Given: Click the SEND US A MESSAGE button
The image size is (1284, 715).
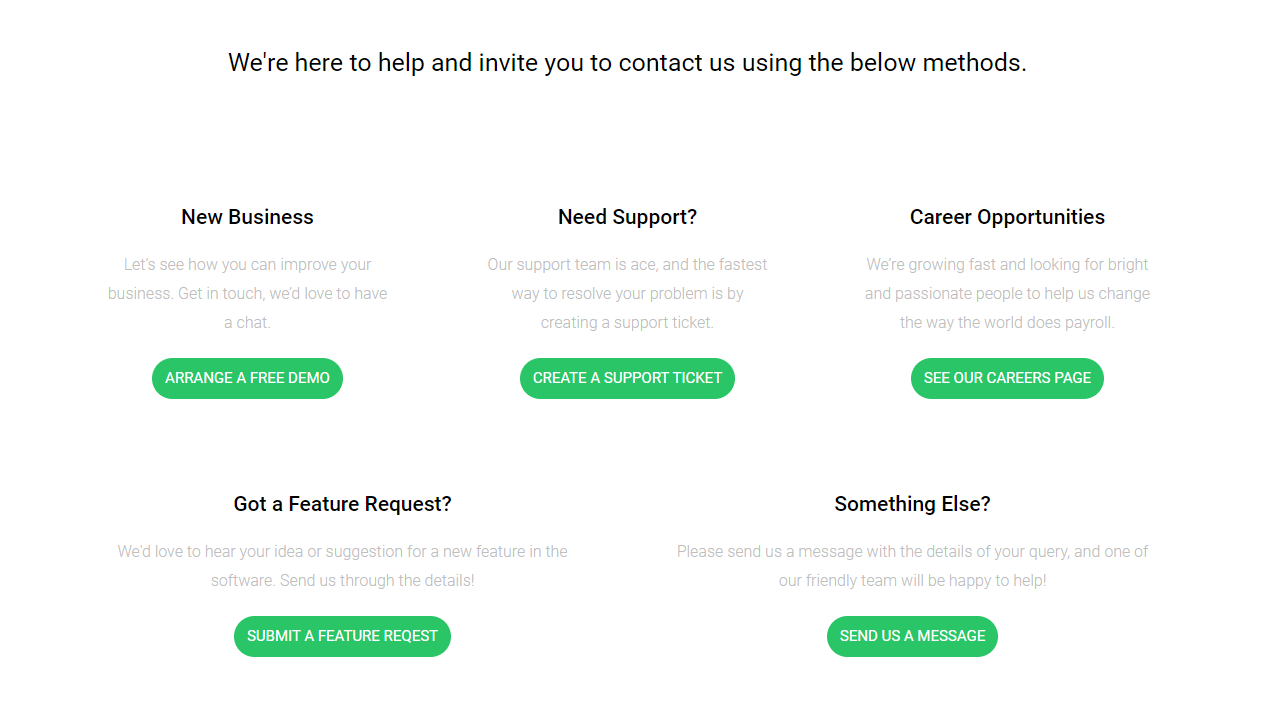Looking at the screenshot, I should (912, 636).
